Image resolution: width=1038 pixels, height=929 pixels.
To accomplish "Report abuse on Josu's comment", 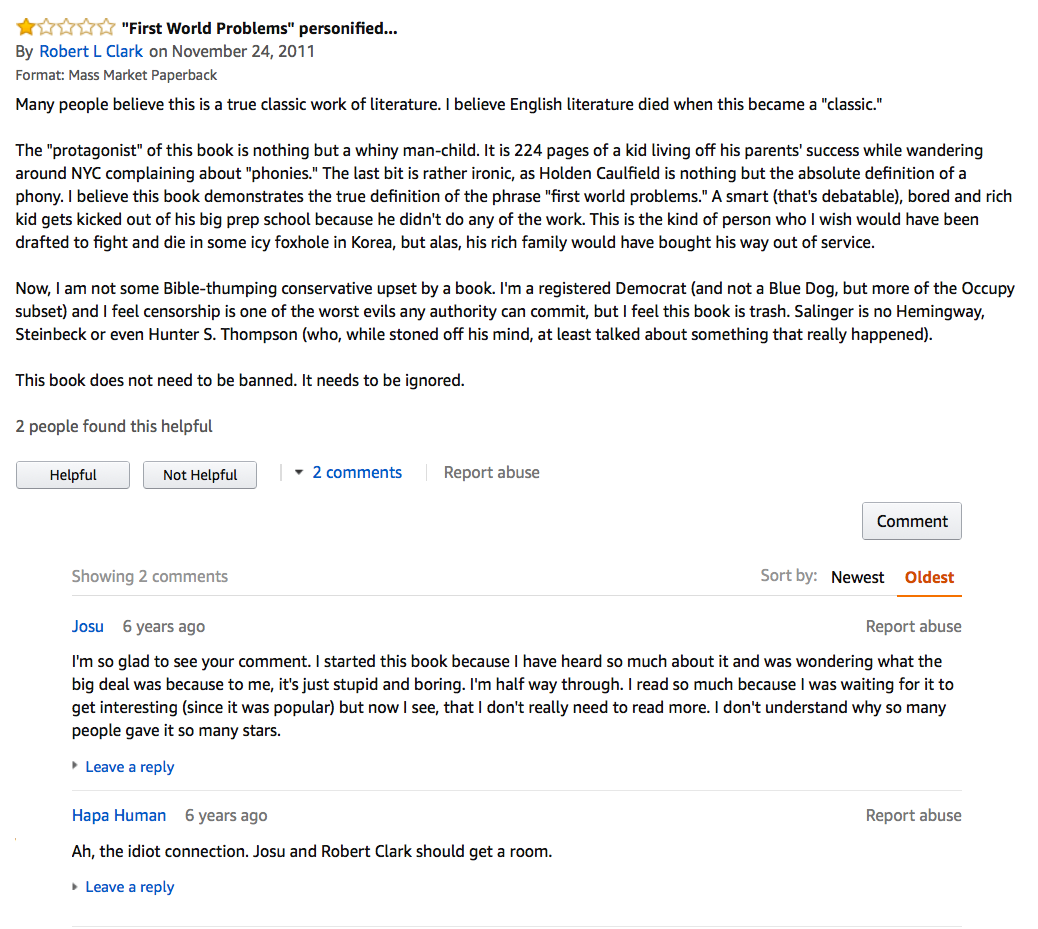I will [913, 626].
